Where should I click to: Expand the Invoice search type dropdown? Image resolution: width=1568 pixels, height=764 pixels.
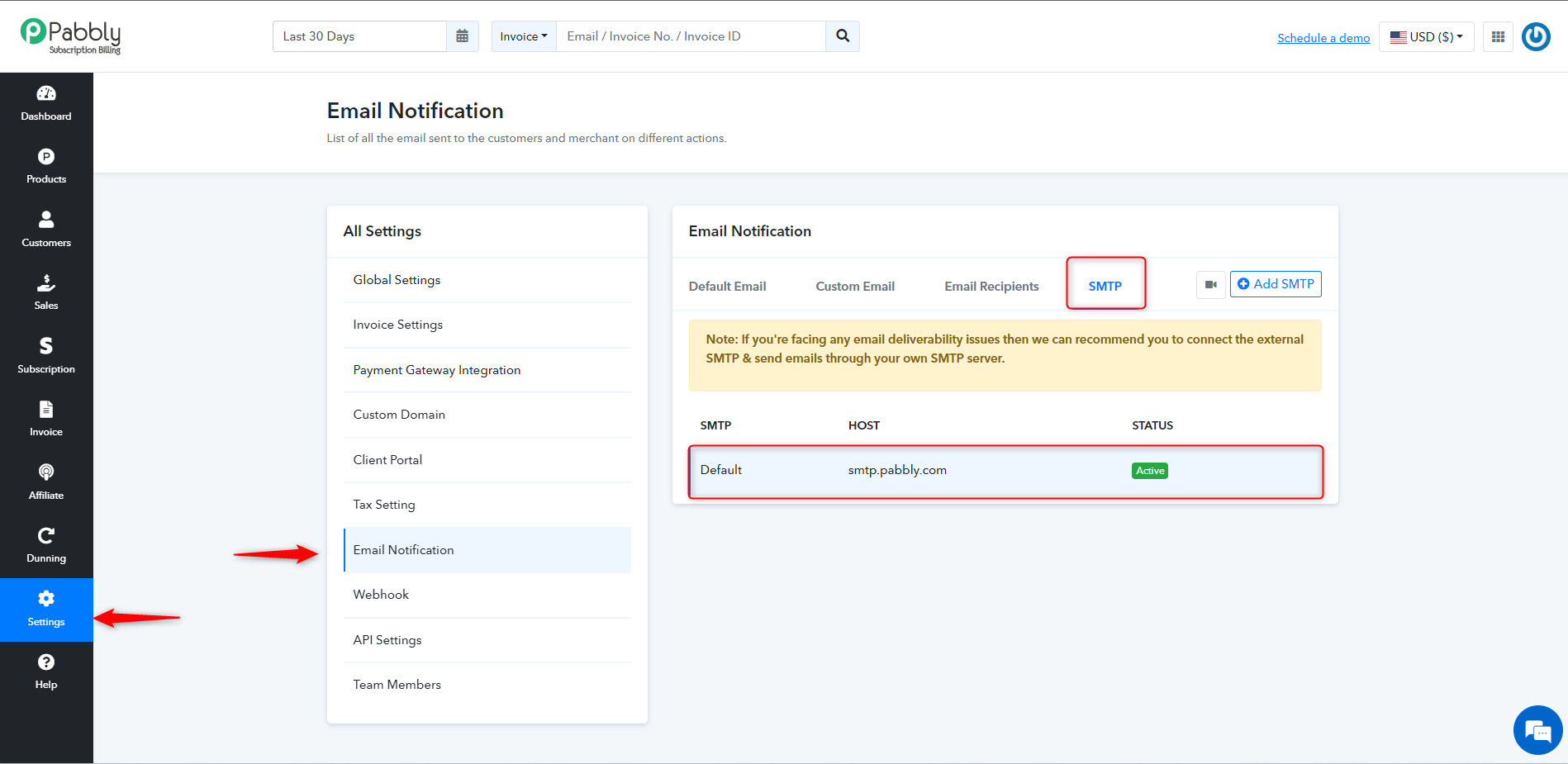[524, 36]
